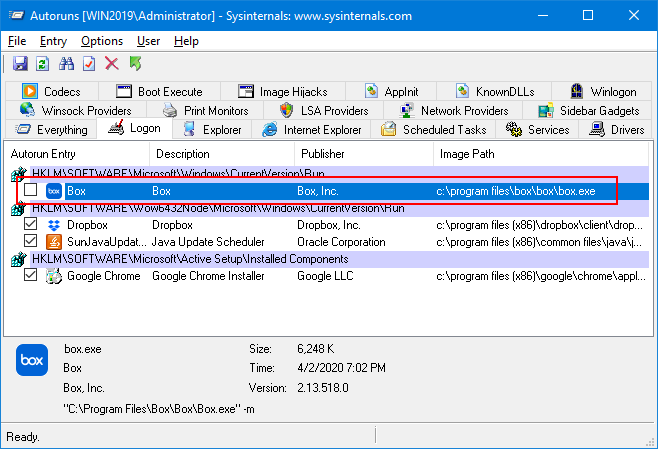Screen dimensions: 658x449
Task: Click the Find binoculars toolbar icon
Action: (66, 64)
